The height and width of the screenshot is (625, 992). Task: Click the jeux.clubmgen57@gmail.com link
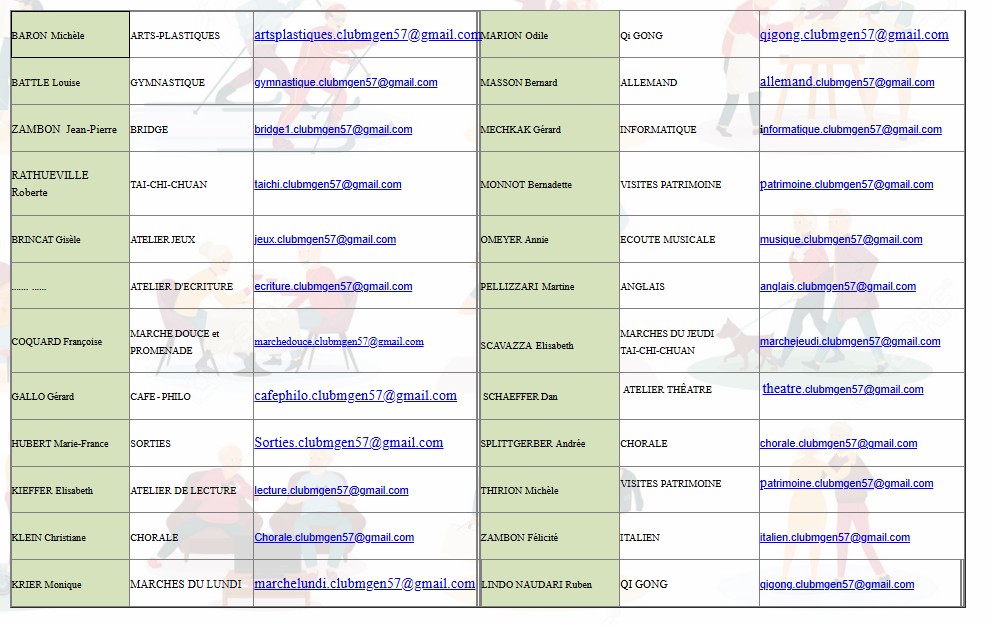click(324, 240)
